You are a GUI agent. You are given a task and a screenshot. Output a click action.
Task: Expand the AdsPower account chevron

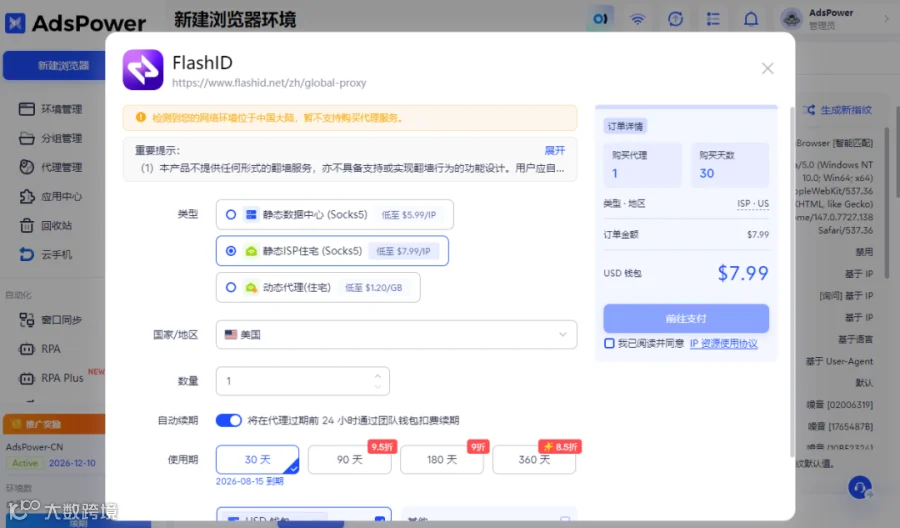pos(886,19)
